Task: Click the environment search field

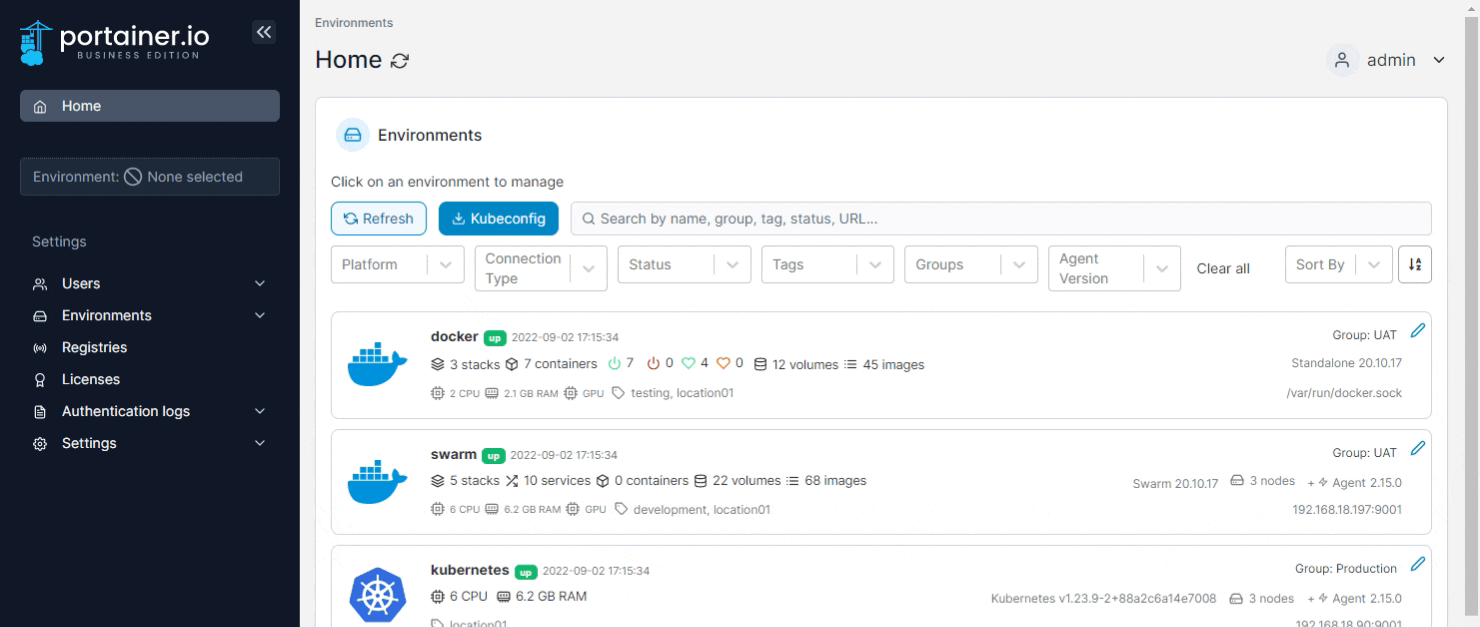Action: pos(1000,219)
